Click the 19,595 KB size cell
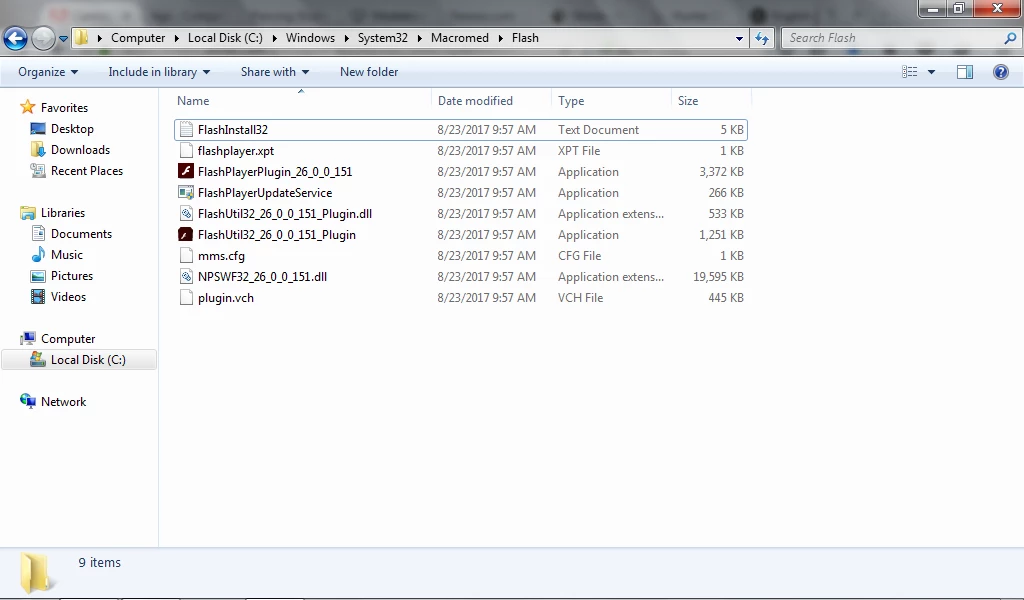Screen dimensions: 1024x600 (x=718, y=277)
